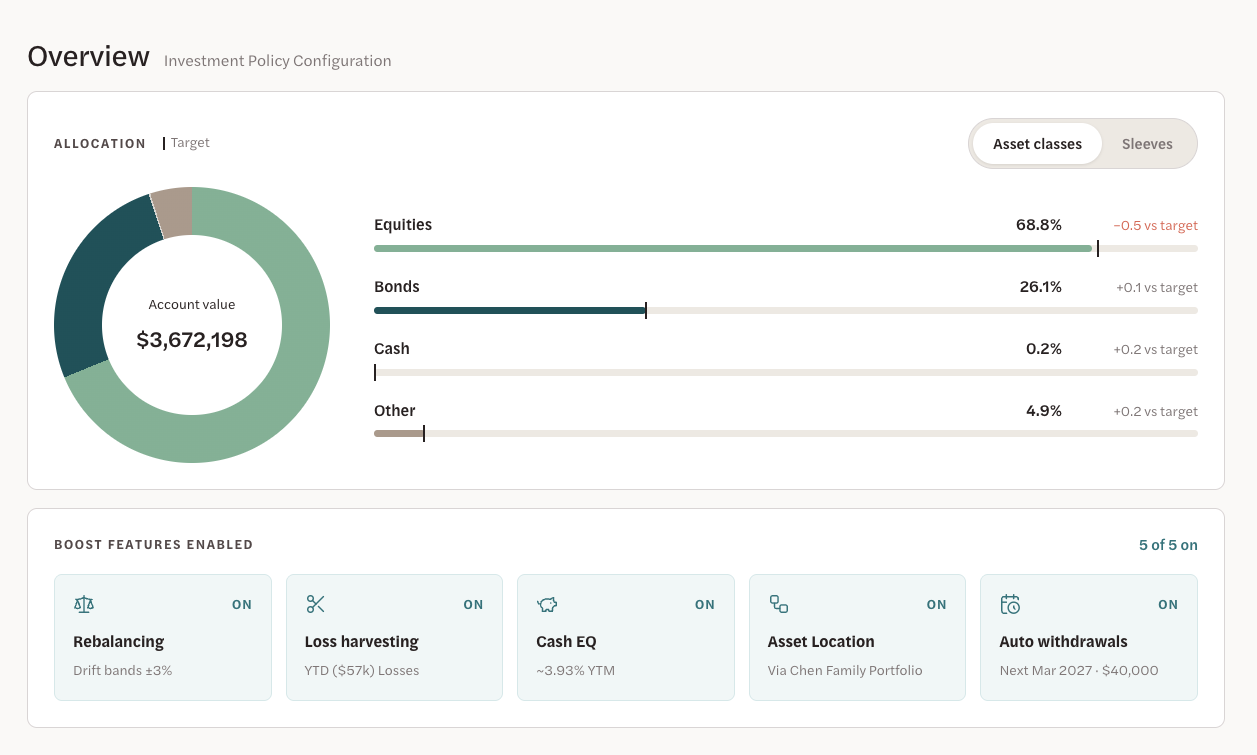Image resolution: width=1257 pixels, height=755 pixels.
Task: Click Next Mar 2027 · $40,000 text
Action: (x=1079, y=671)
